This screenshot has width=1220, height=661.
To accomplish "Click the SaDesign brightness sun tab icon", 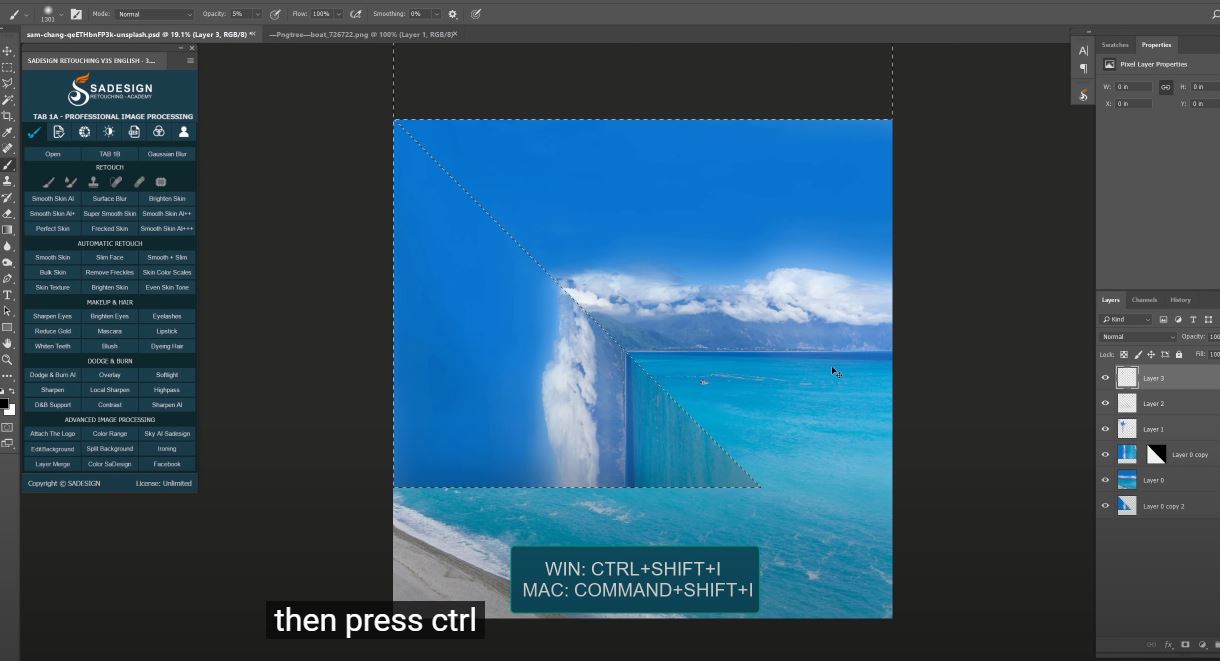I will (x=109, y=132).
